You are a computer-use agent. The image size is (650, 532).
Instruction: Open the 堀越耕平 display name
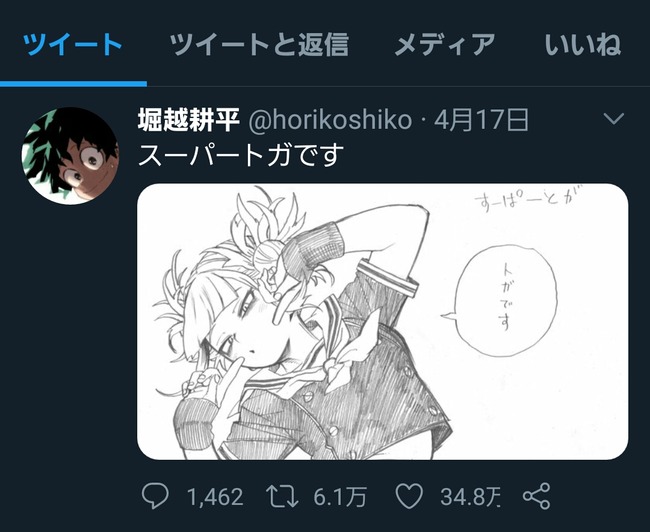coord(189,119)
